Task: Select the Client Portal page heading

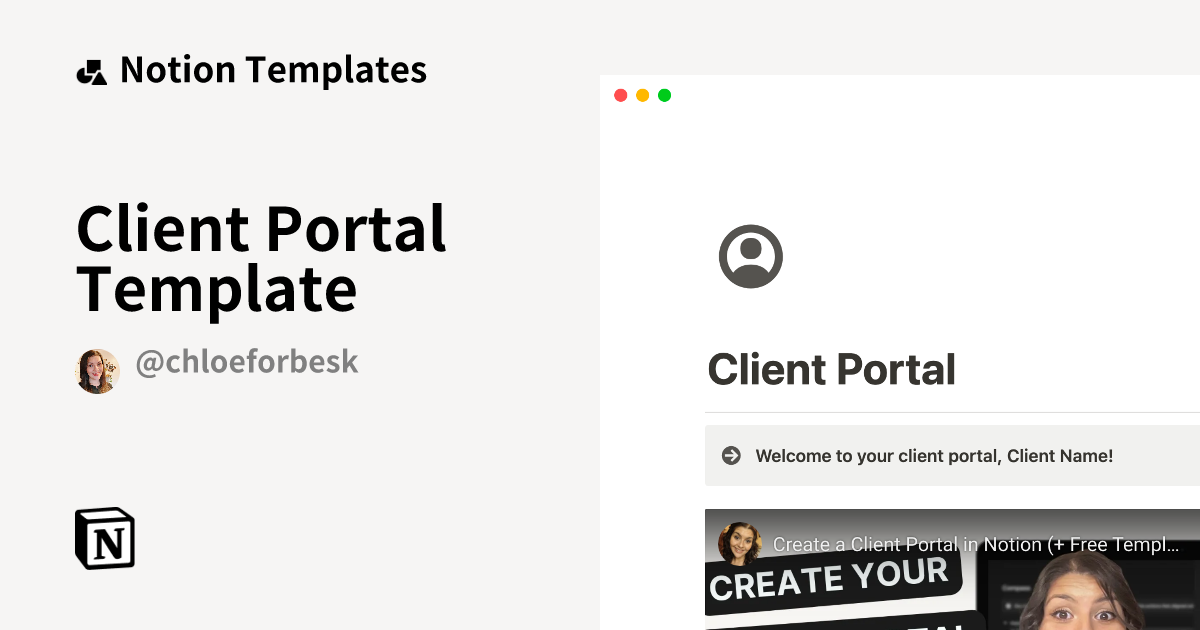Action: tap(831, 370)
